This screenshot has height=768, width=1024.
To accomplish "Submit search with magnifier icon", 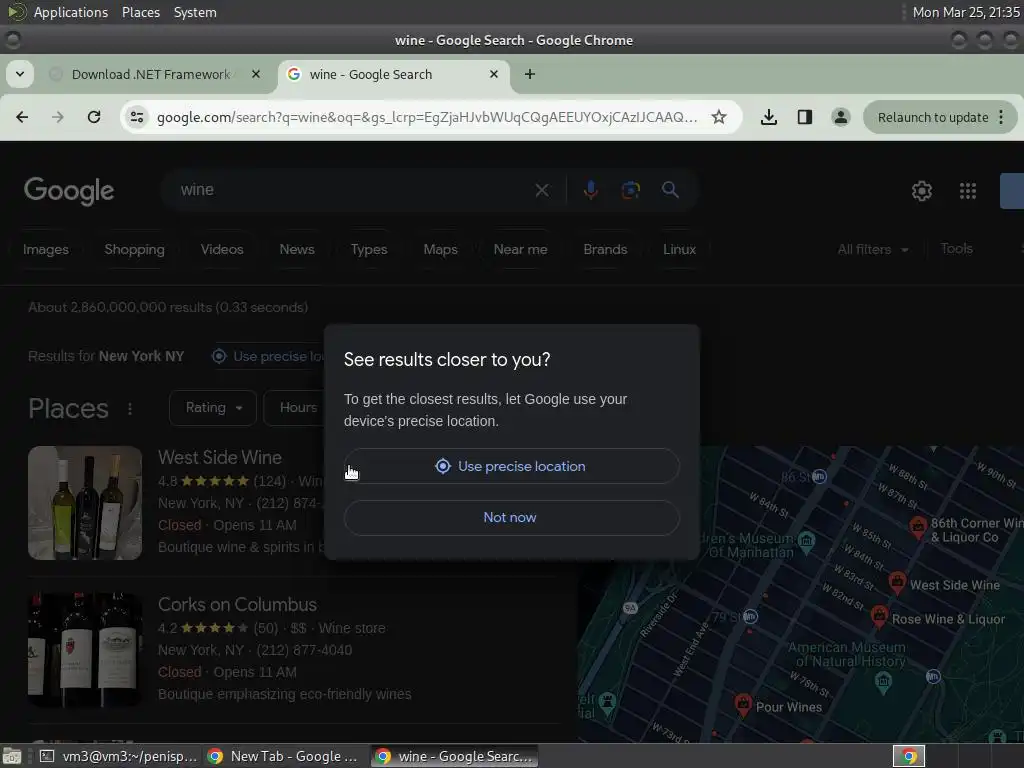I will click(x=670, y=190).
